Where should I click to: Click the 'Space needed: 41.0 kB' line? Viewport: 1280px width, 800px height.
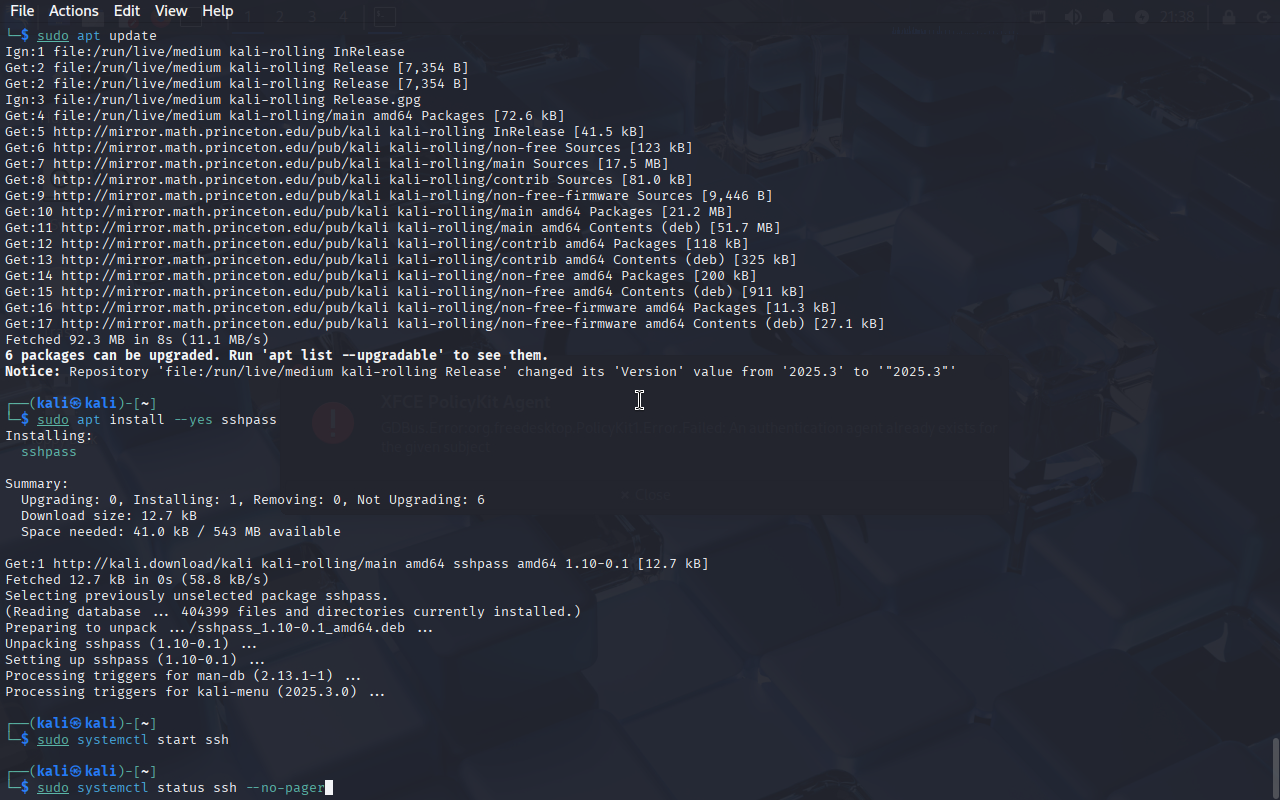pos(181,532)
